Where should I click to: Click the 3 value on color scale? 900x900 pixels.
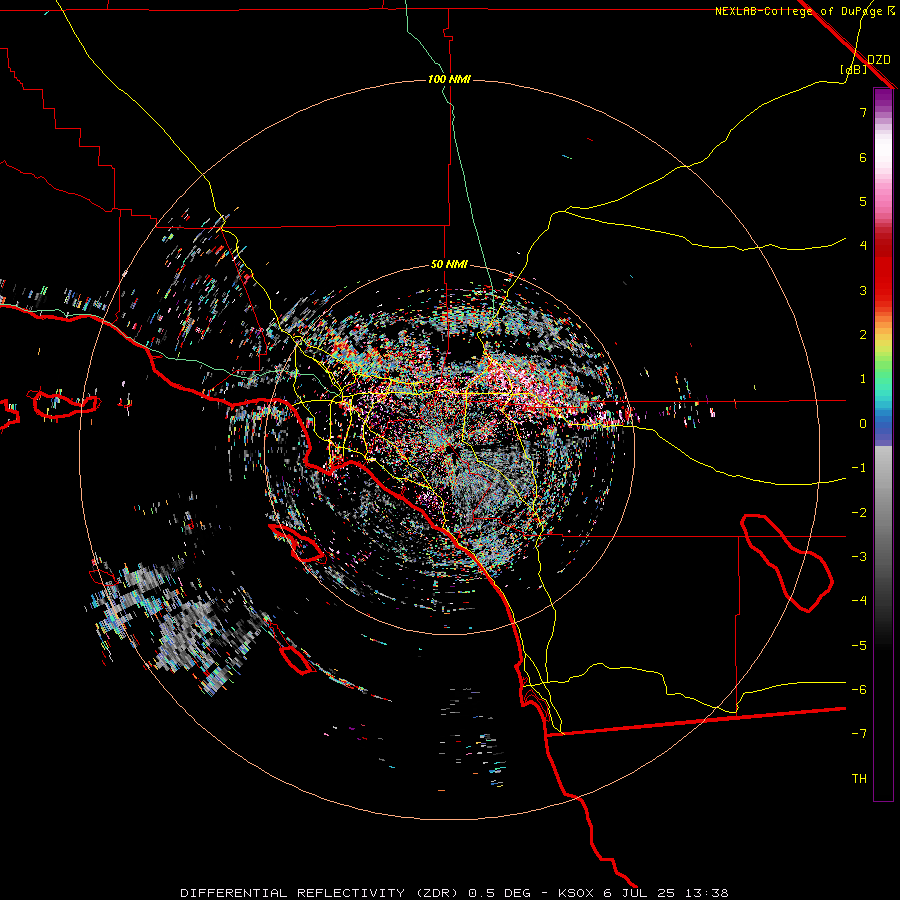point(863,290)
